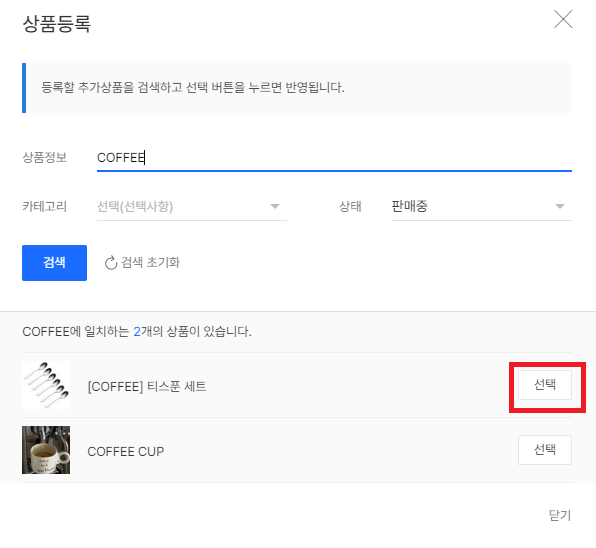Click the dropdown arrow of 카테고리 field
Screen dimensions: 596x548
275,206
